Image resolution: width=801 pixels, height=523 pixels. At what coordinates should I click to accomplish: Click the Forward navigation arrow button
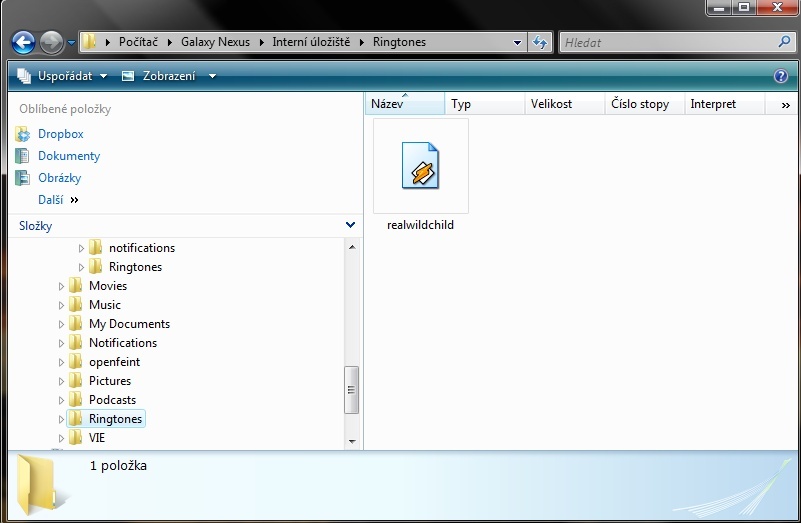[51, 43]
